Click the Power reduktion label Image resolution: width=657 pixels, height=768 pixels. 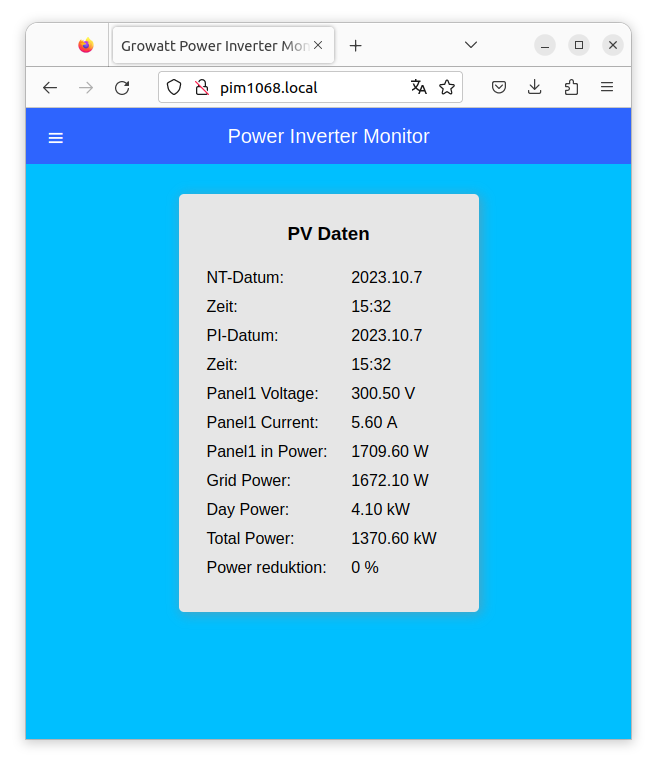click(x=266, y=567)
